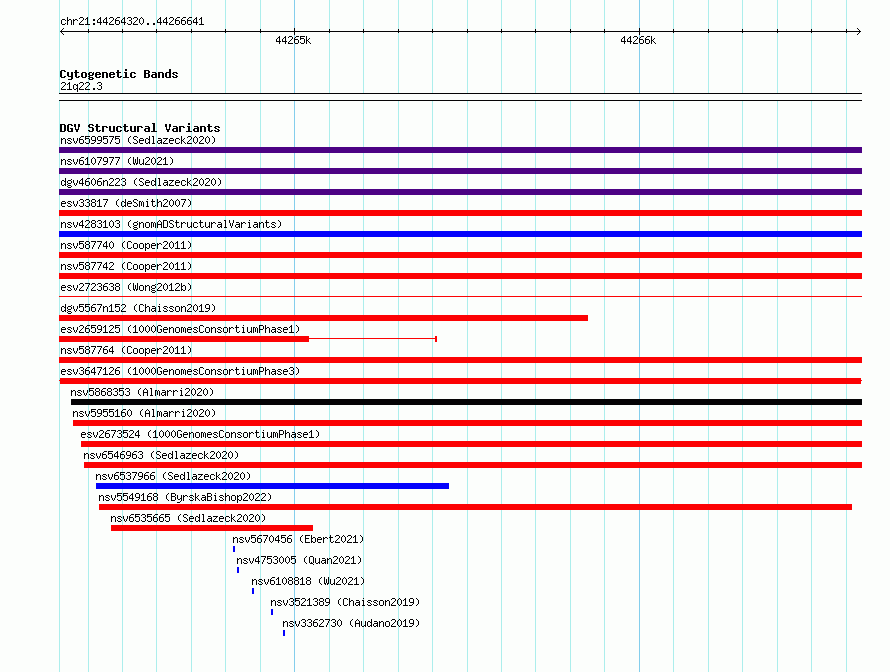Select the esv2673524 (1000GenomesConsortiumPhase1) label
Viewport: 890px width, 672px height.
200,434
